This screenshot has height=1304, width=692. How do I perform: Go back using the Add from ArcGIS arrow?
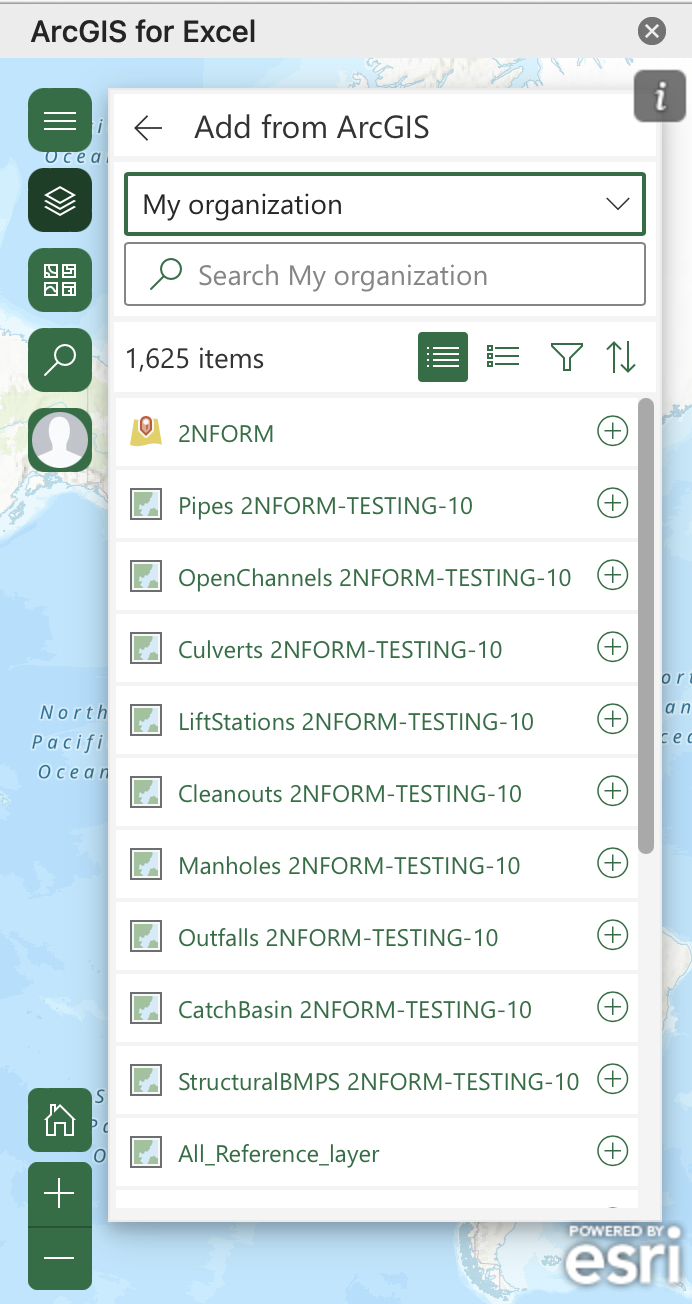coord(148,127)
